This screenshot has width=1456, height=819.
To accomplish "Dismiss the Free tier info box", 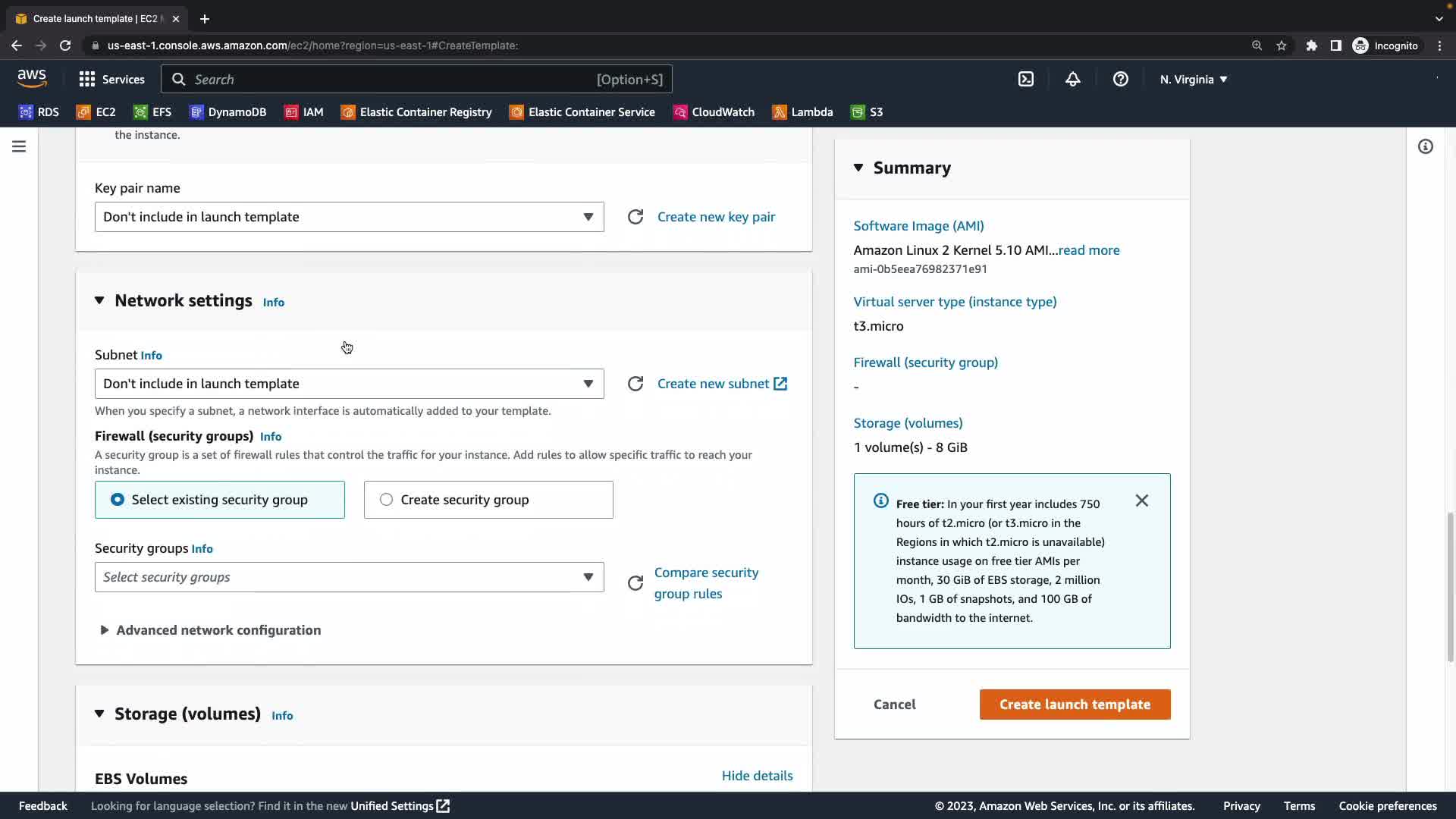I will pyautogui.click(x=1141, y=500).
